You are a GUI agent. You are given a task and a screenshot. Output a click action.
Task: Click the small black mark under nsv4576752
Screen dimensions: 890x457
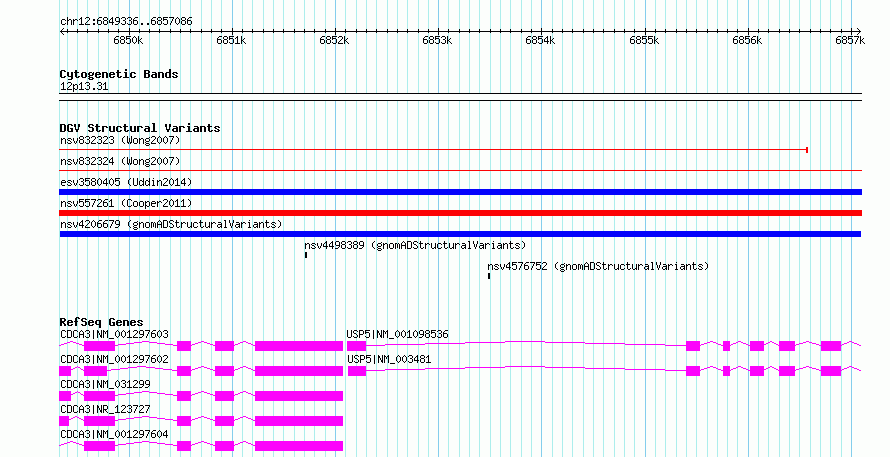[x=489, y=276]
